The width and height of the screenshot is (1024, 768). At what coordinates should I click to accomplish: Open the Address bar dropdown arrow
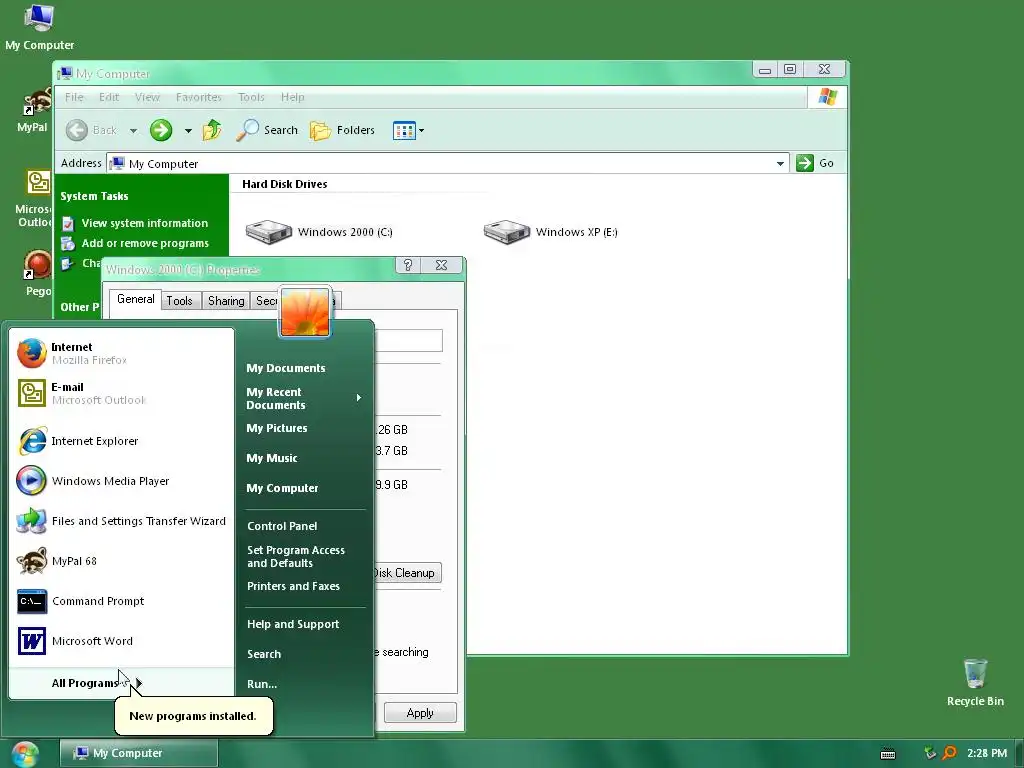(780, 163)
